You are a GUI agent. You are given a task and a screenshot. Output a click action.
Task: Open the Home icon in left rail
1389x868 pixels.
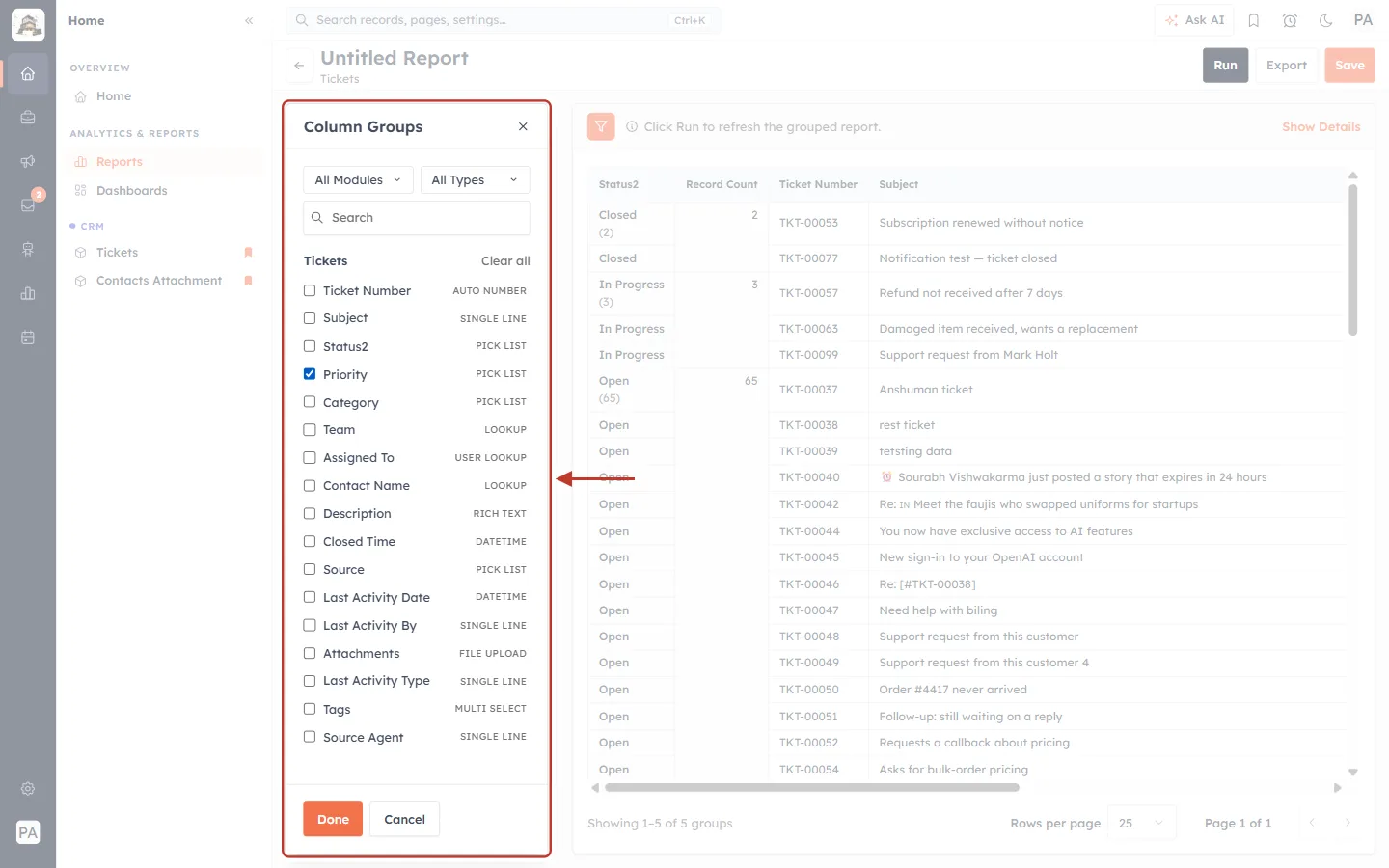coord(28,73)
